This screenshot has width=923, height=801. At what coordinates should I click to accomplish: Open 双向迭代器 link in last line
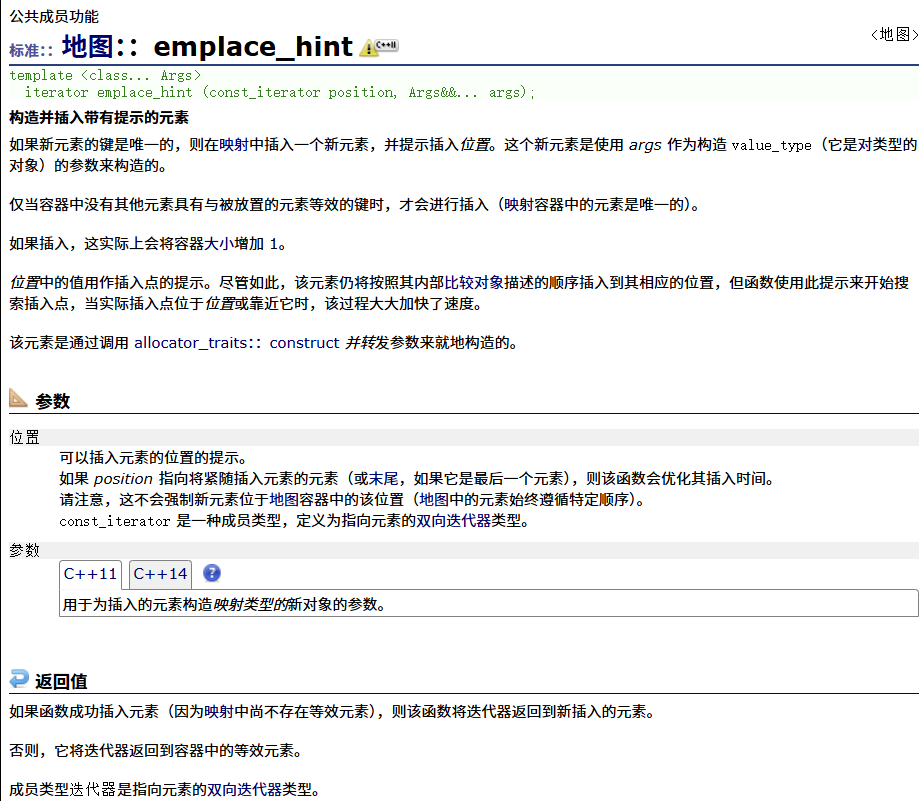click(x=244, y=790)
